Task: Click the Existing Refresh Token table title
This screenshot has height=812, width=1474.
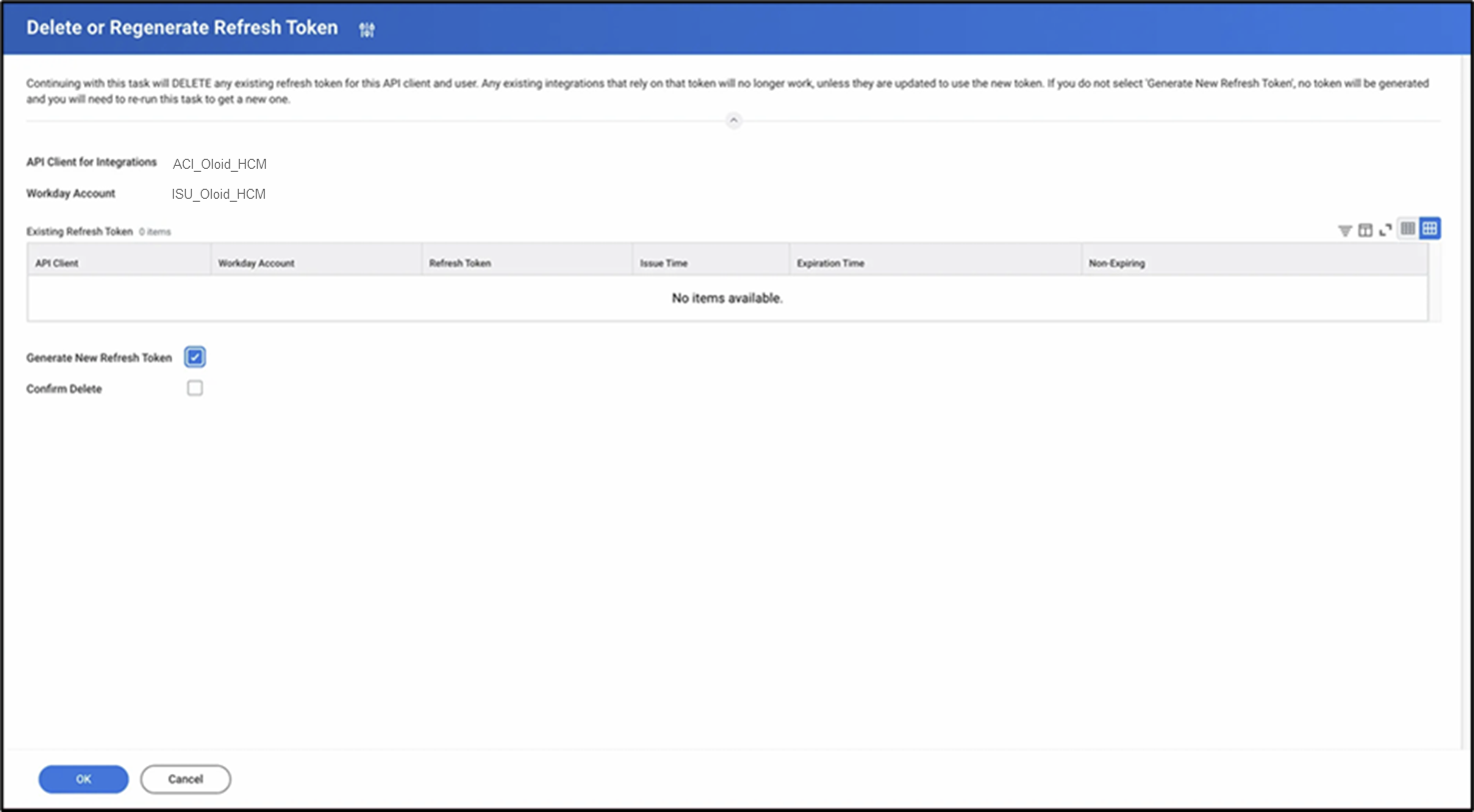Action: pyautogui.click(x=79, y=232)
